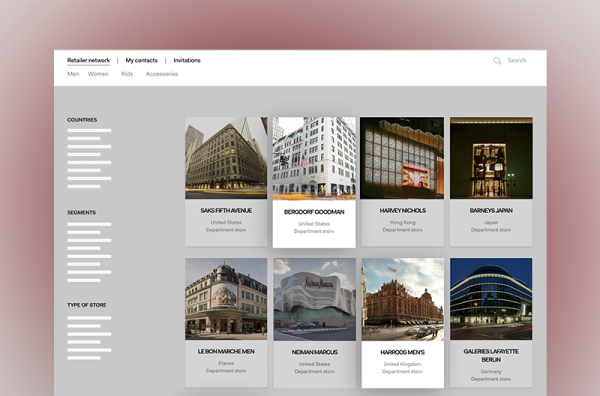Screen dimensions: 600x396
Task: Click the search magnifier icon
Action: click(x=497, y=61)
